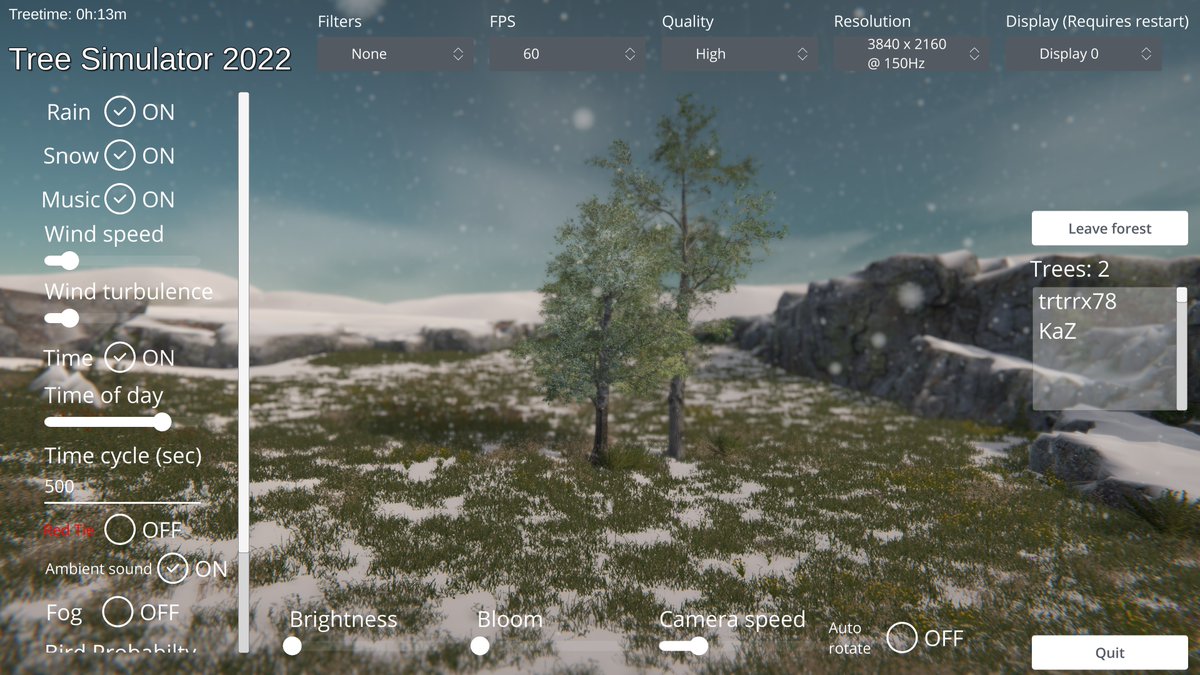
Task: Open the Display dropdown showing Display 0
Action: pyautogui.click(x=1083, y=54)
